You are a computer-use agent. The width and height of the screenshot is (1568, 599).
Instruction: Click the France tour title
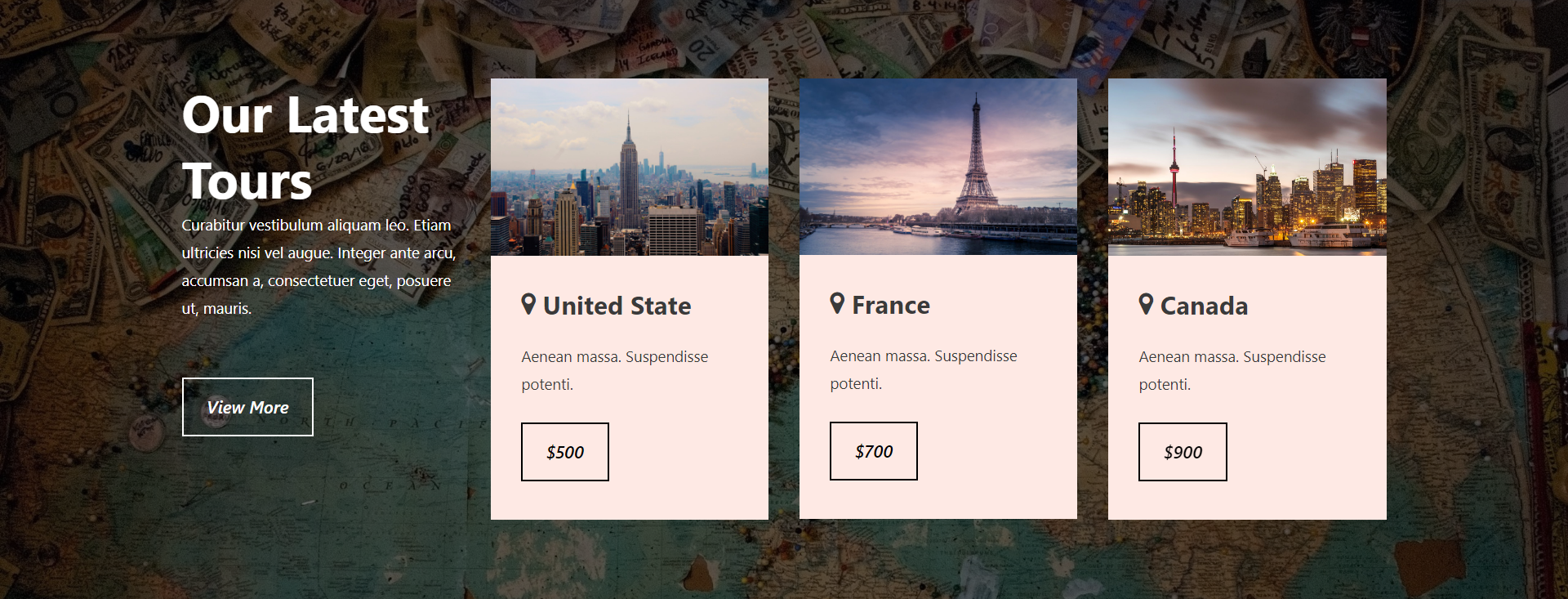point(891,305)
